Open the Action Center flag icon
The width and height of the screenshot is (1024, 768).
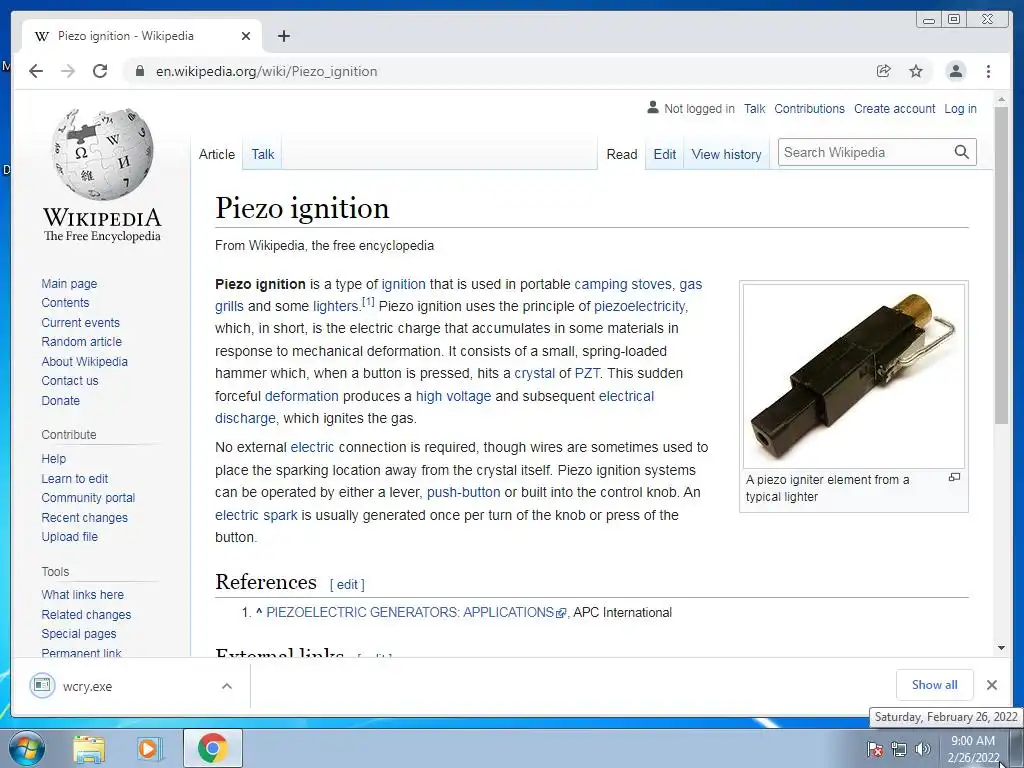click(875, 749)
